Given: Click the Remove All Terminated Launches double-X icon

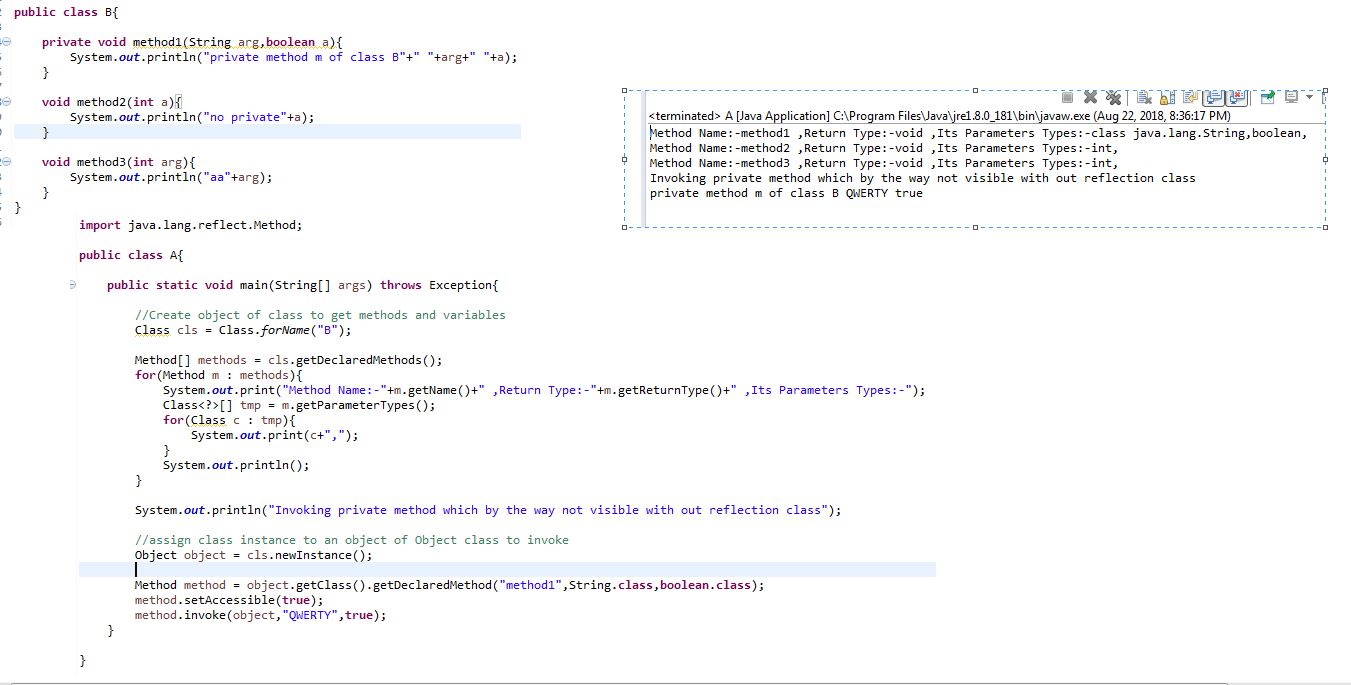Looking at the screenshot, I should click(x=1111, y=97).
